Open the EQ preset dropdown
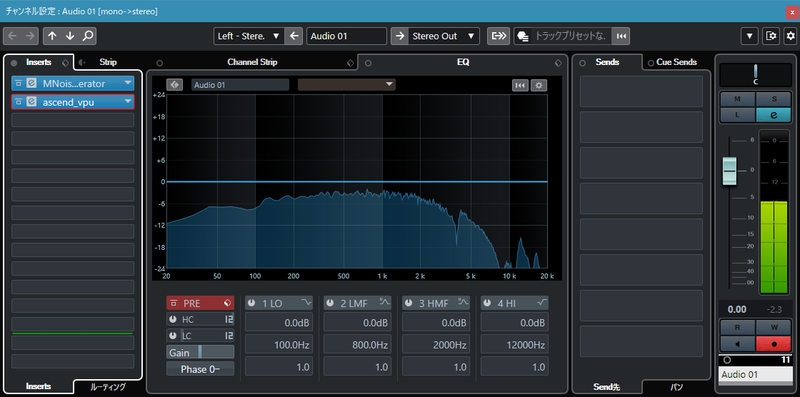Screen dimensions: 800x397 point(346,85)
